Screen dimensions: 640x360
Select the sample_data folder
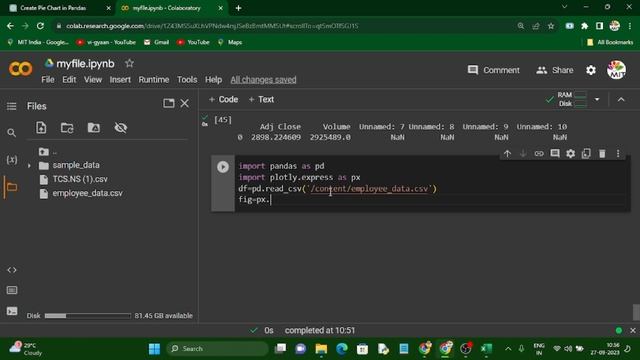[76, 165]
